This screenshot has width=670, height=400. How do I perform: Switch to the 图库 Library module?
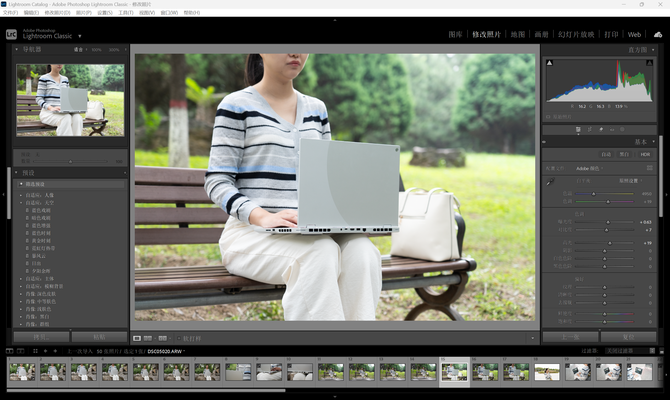456,34
